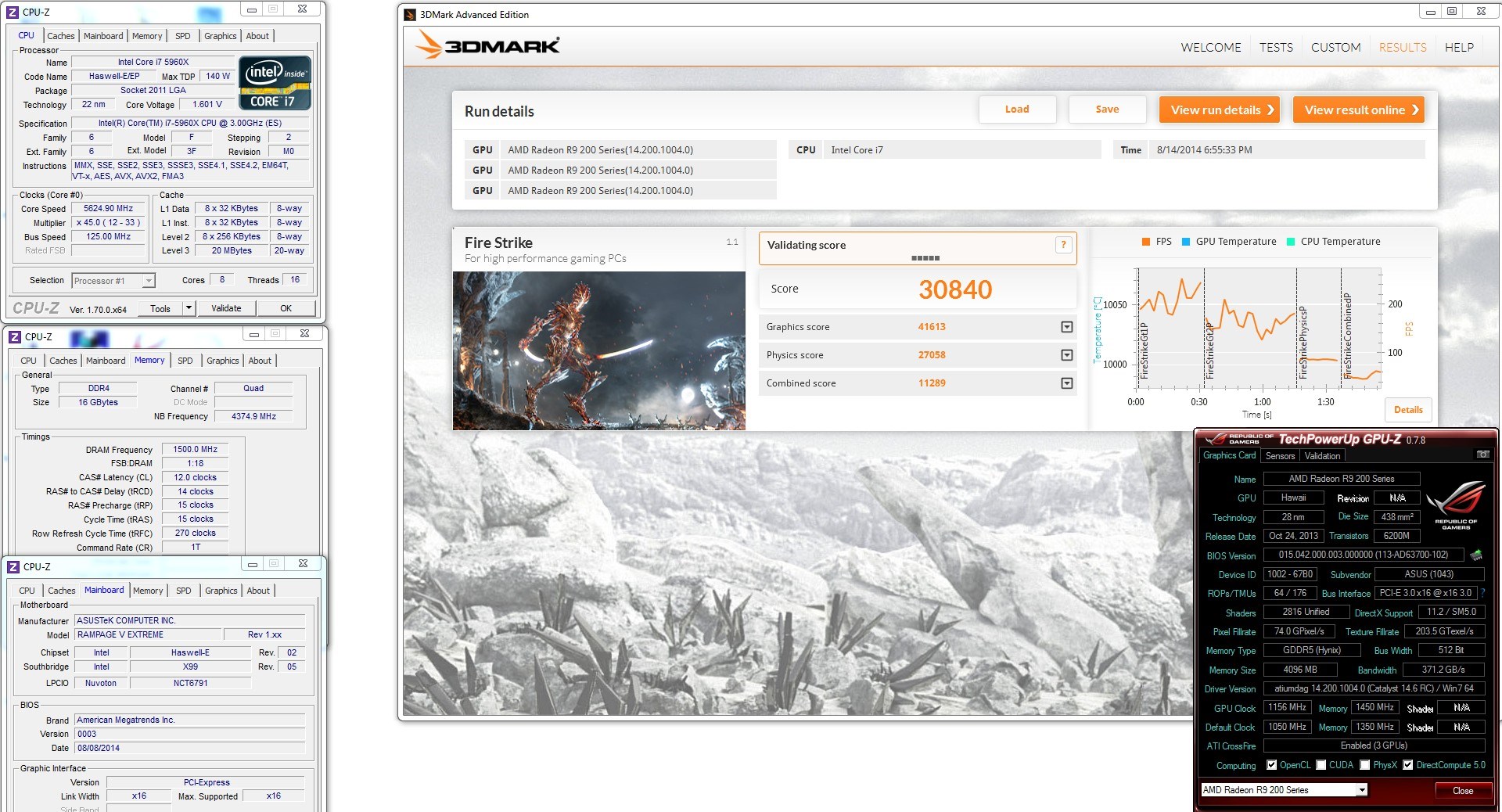Click the DRAM Frequency value 1500.0 MHz
1502x812 pixels.
pyautogui.click(x=196, y=450)
